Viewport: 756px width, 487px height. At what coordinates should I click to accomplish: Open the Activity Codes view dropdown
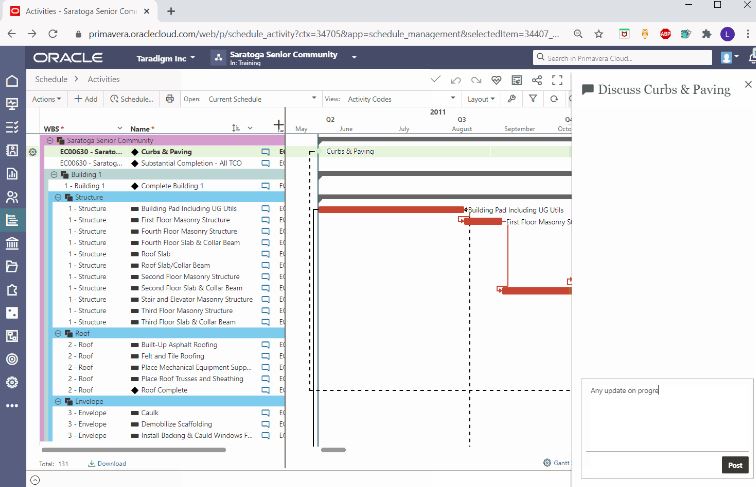[401, 99]
